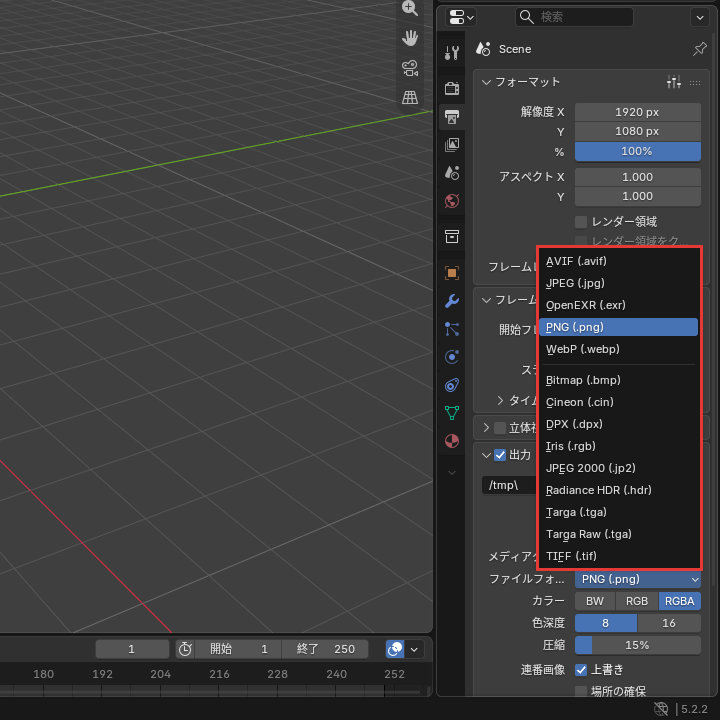Expand the 立体視 panel arrow
The height and width of the screenshot is (720, 720).
(x=486, y=428)
